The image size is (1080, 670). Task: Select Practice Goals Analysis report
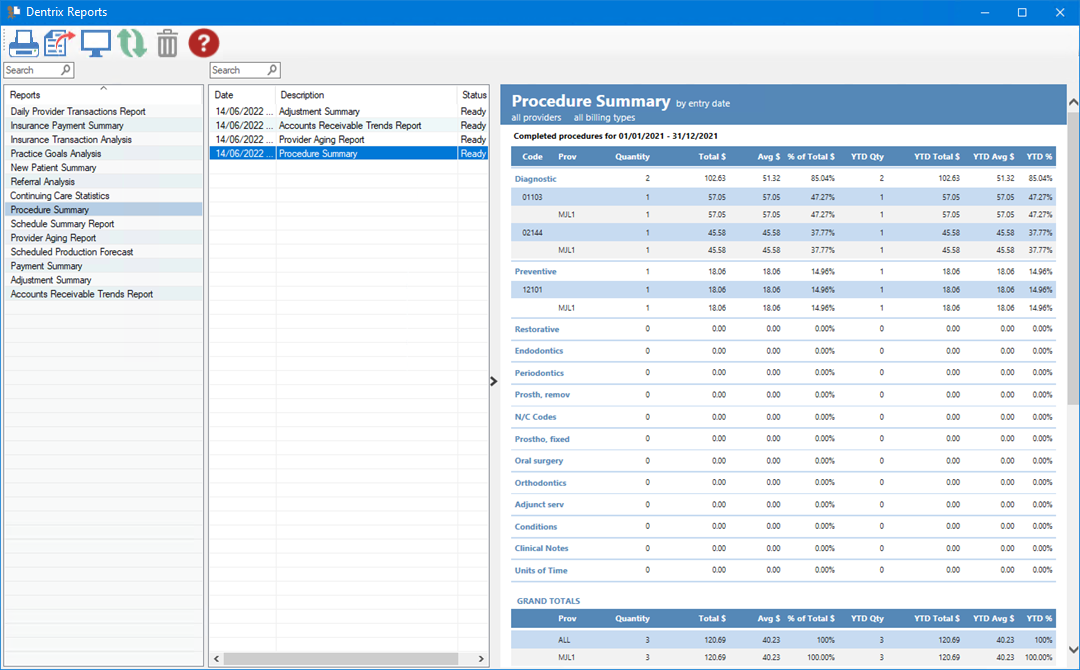[x=56, y=154]
